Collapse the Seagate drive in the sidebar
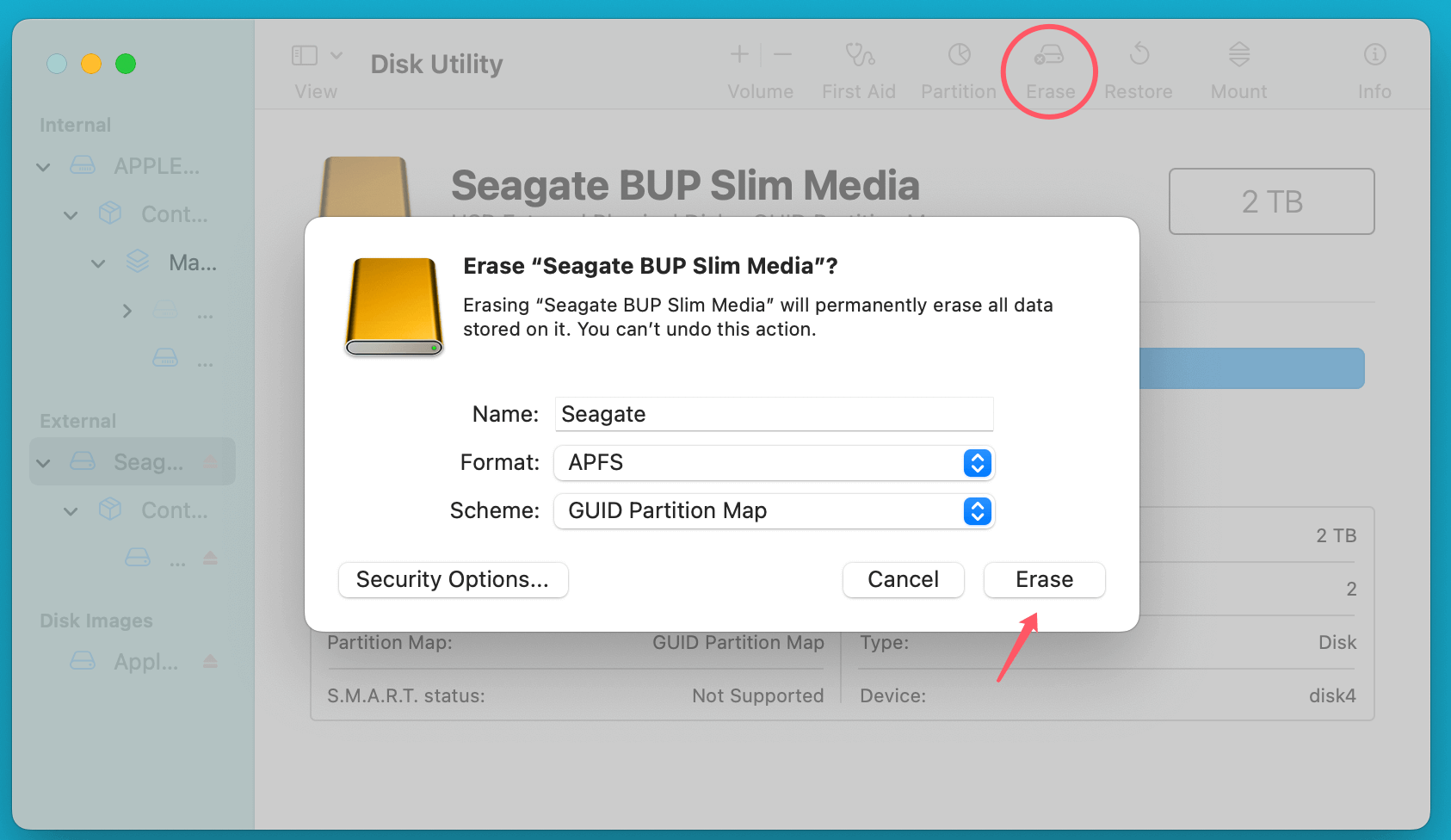 [42, 462]
